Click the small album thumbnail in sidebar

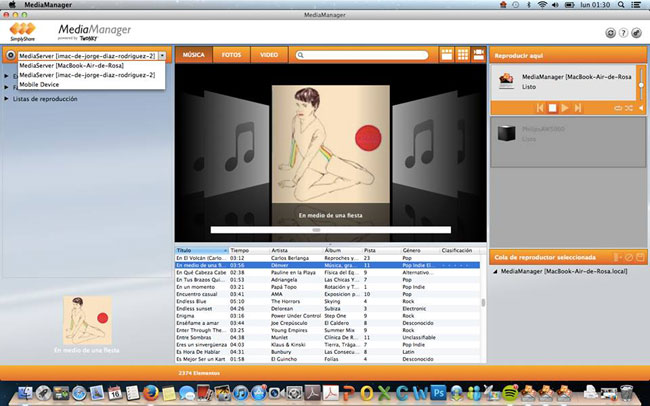(87, 320)
